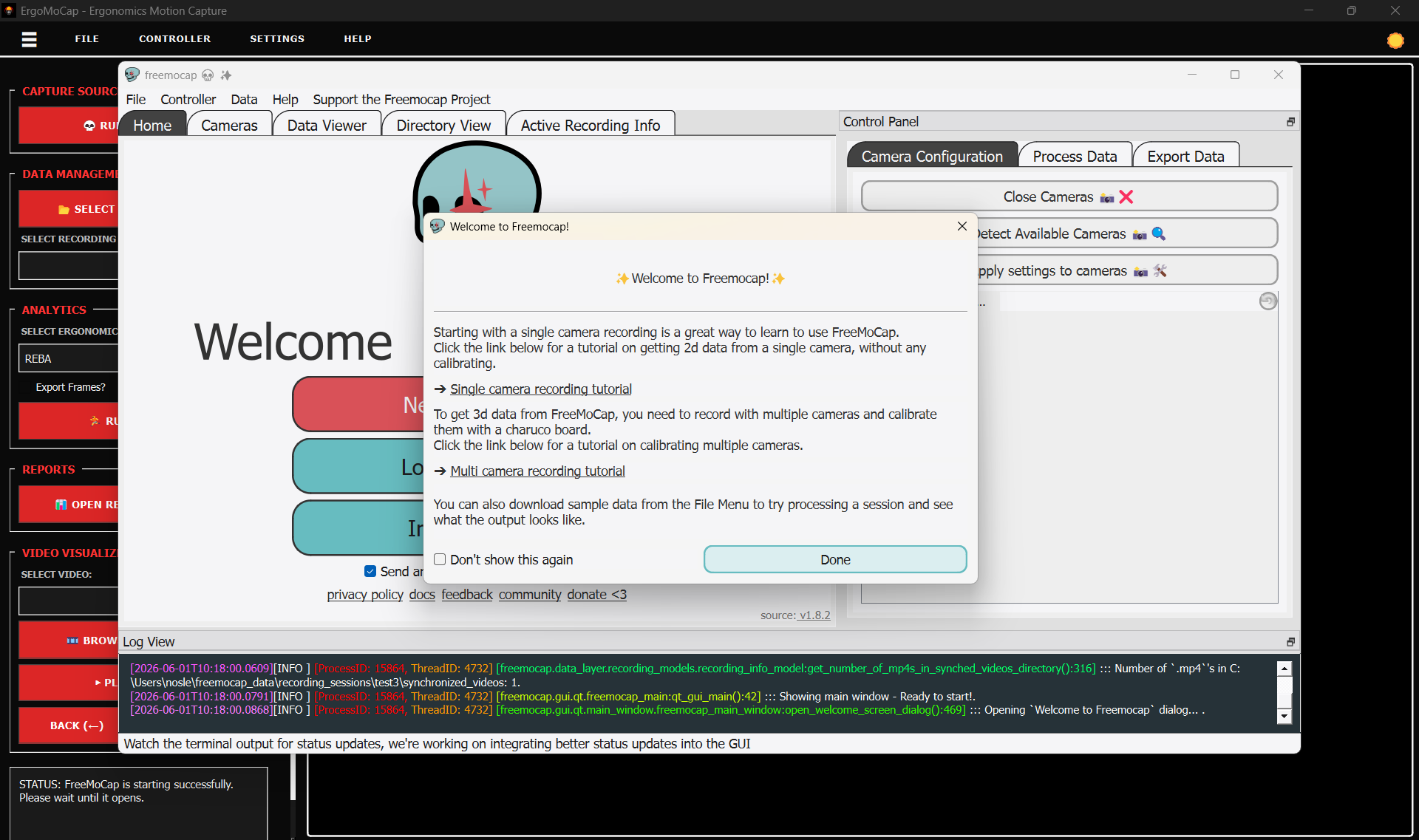The image size is (1419, 840).
Task: Open Support the Freemocap Project menu
Action: 401,99
